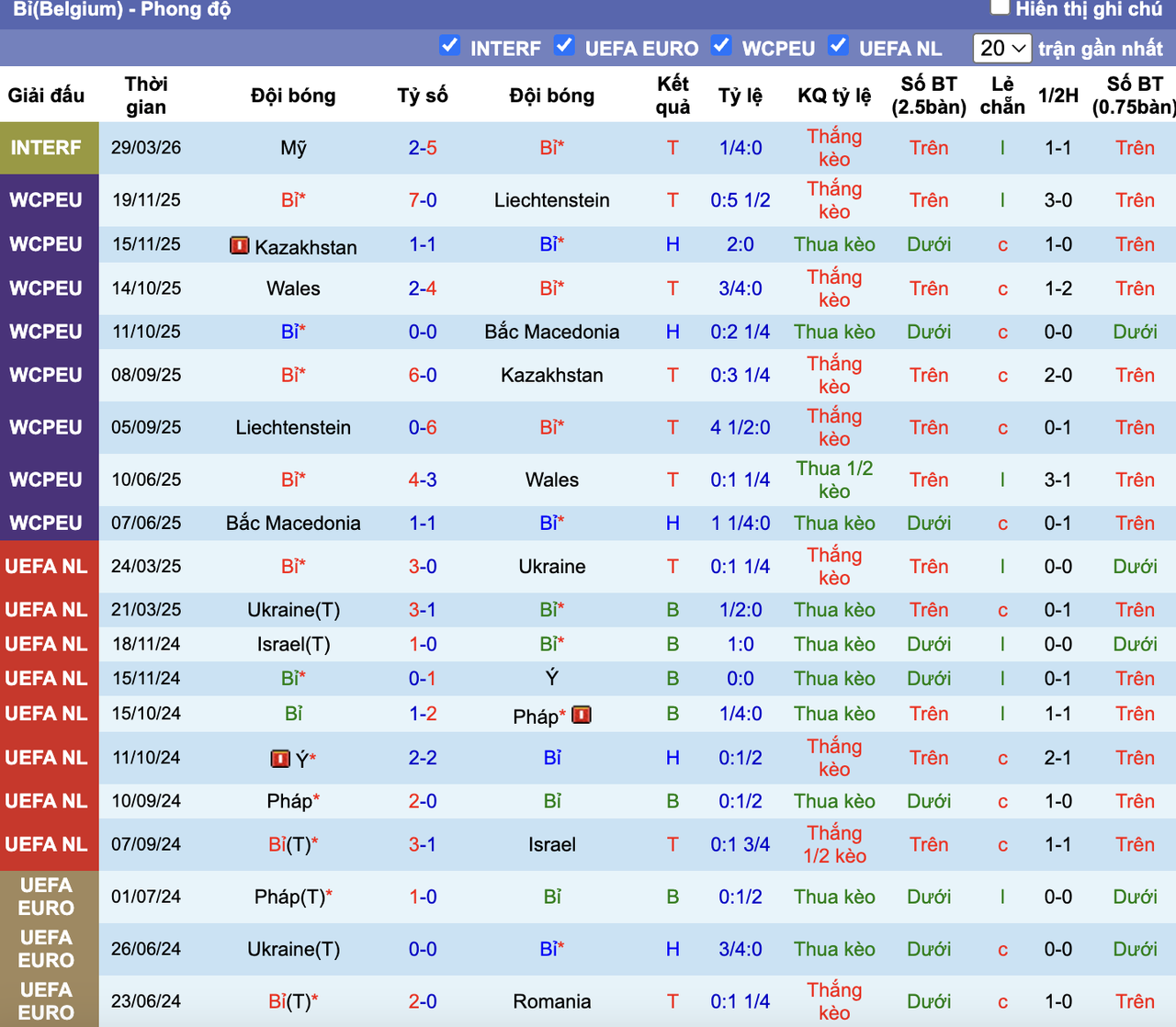
Task: Select the Lẻ chẵn column header
Action: [1002, 96]
